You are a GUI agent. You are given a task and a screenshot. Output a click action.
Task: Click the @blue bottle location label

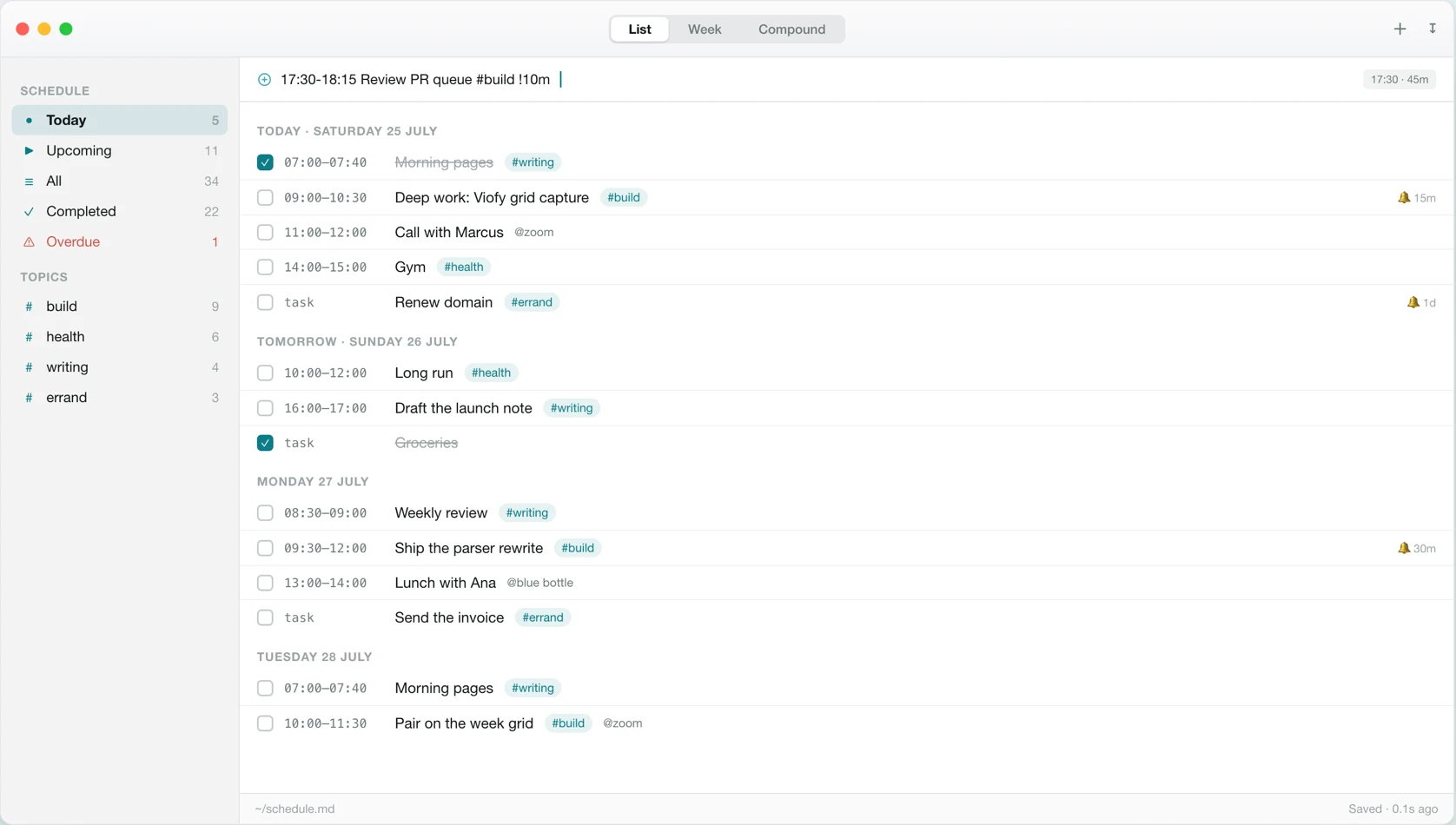tap(540, 583)
